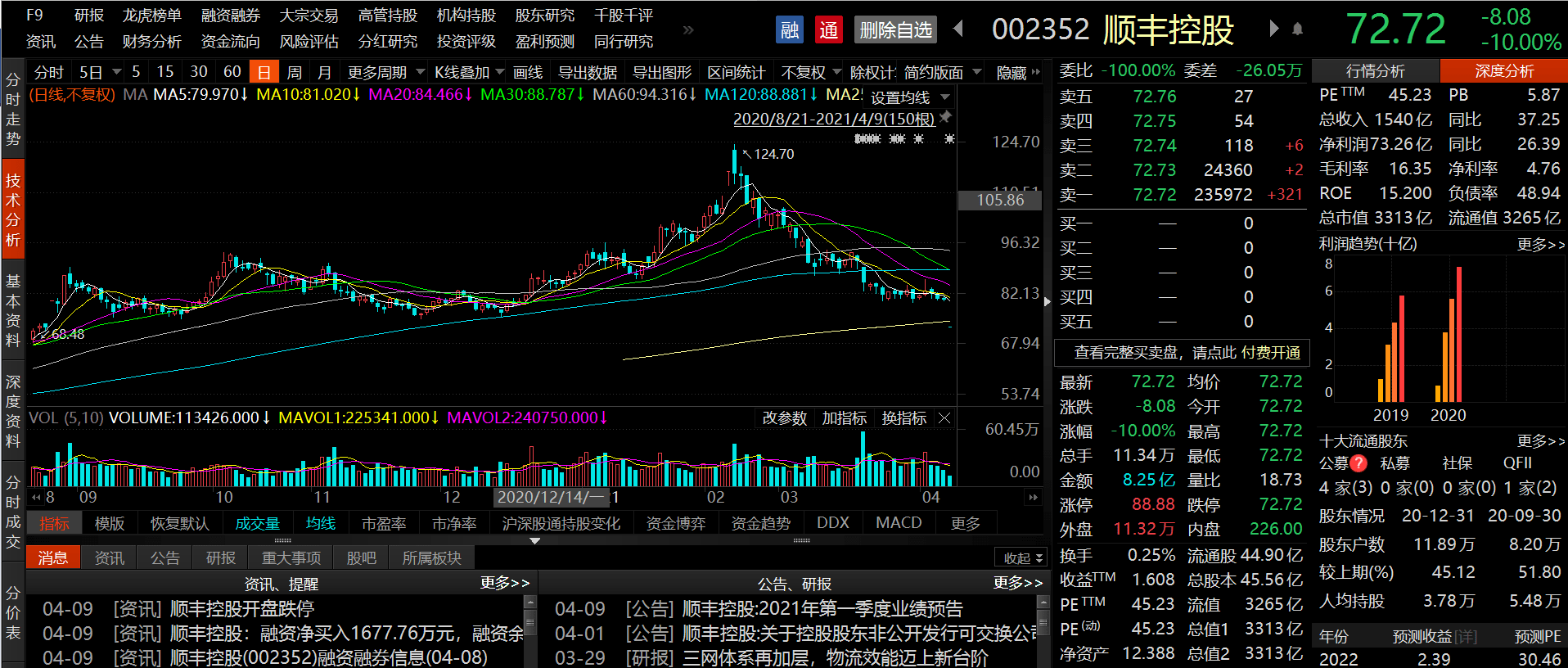Switch to the 深度分析 tab
The width and height of the screenshot is (1568, 668).
click(x=1504, y=71)
